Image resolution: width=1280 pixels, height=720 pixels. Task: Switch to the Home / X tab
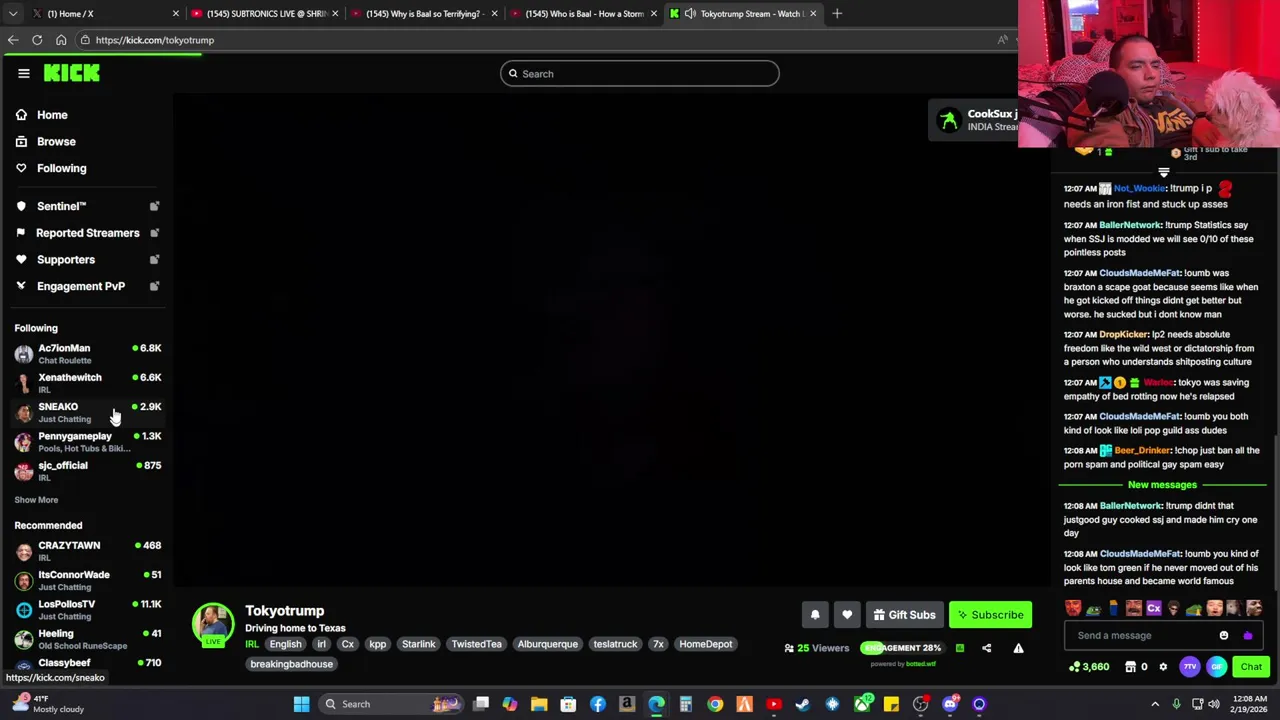pyautogui.click(x=103, y=14)
